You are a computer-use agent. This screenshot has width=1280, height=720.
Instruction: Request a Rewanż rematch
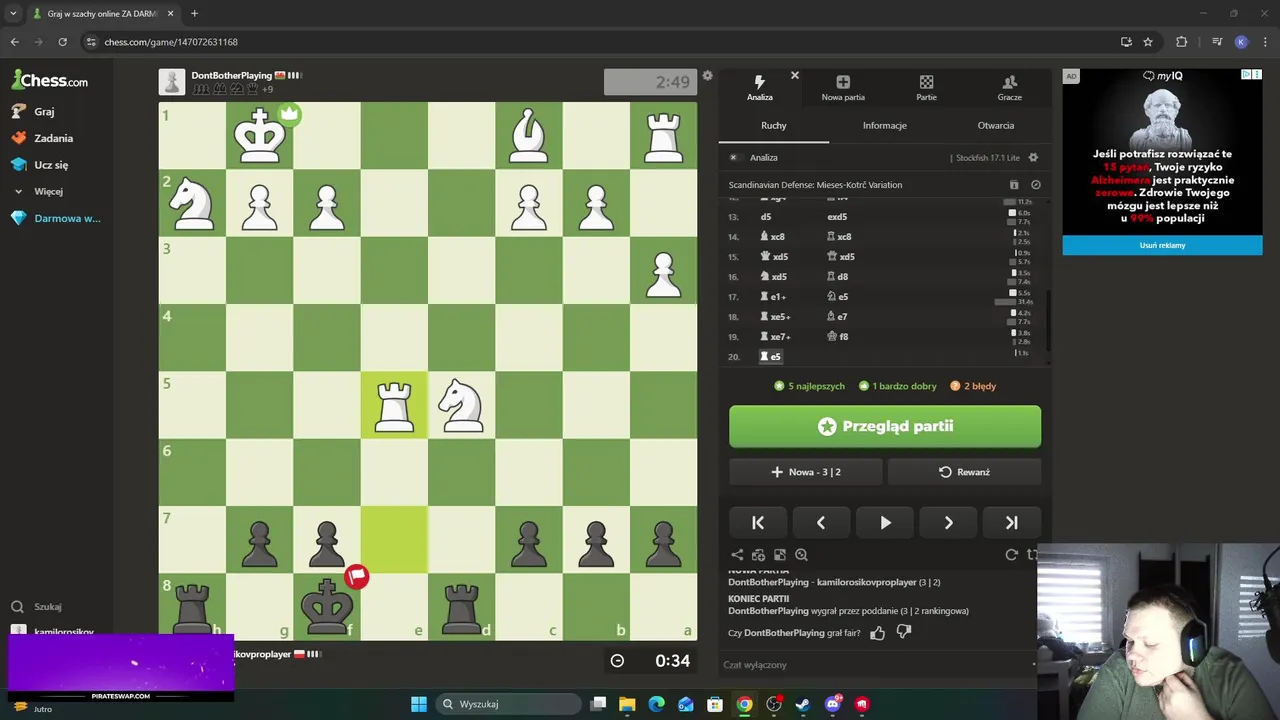pos(964,472)
